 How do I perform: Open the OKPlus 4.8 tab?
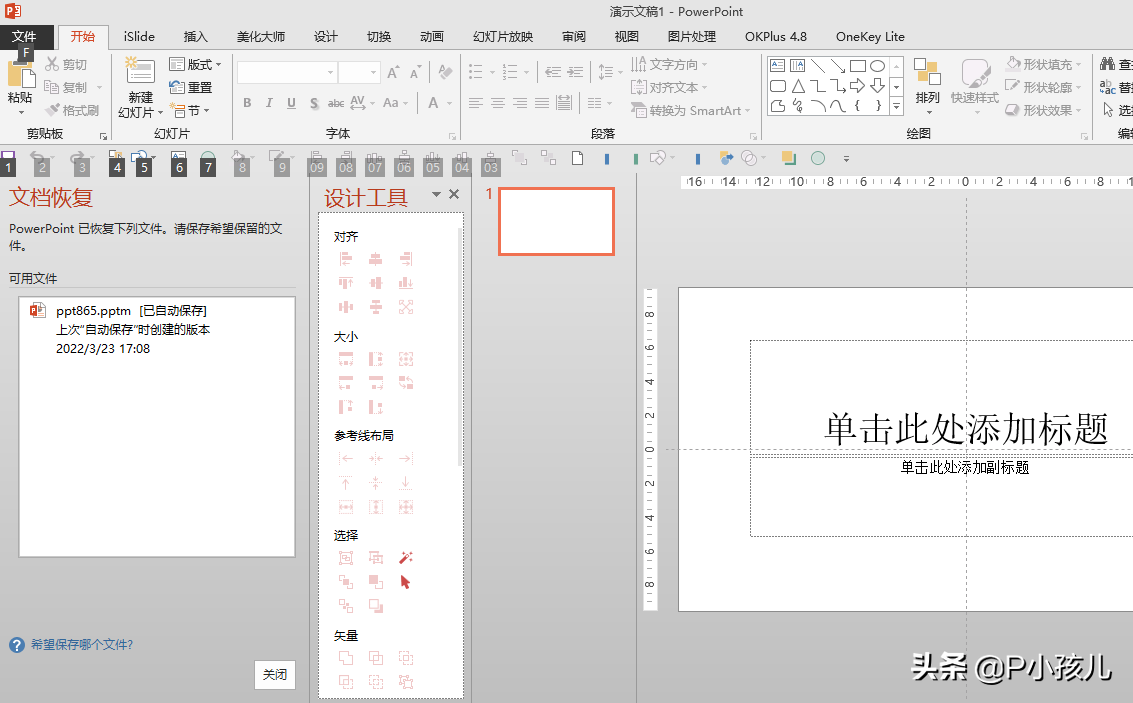tap(775, 37)
